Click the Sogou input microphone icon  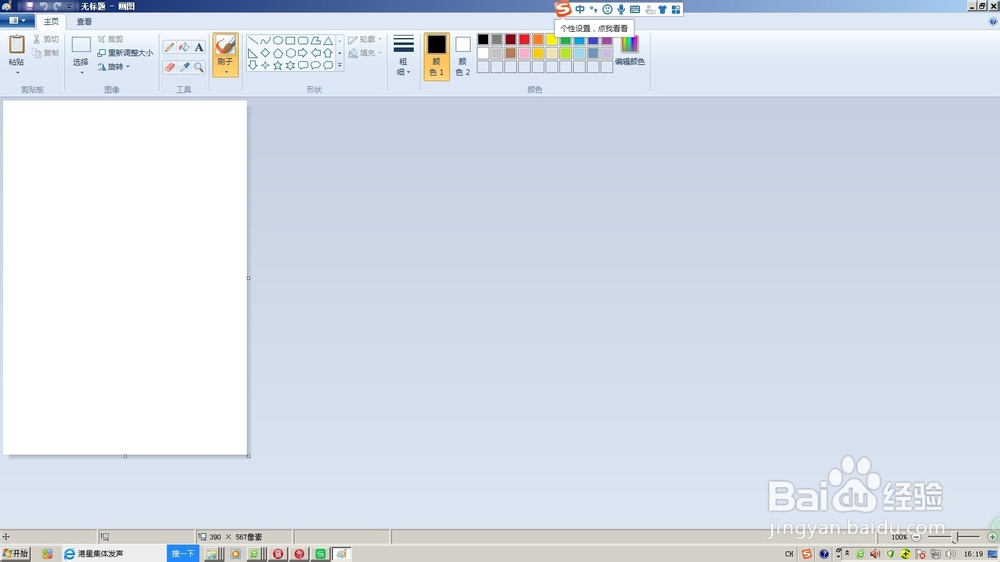(x=621, y=10)
